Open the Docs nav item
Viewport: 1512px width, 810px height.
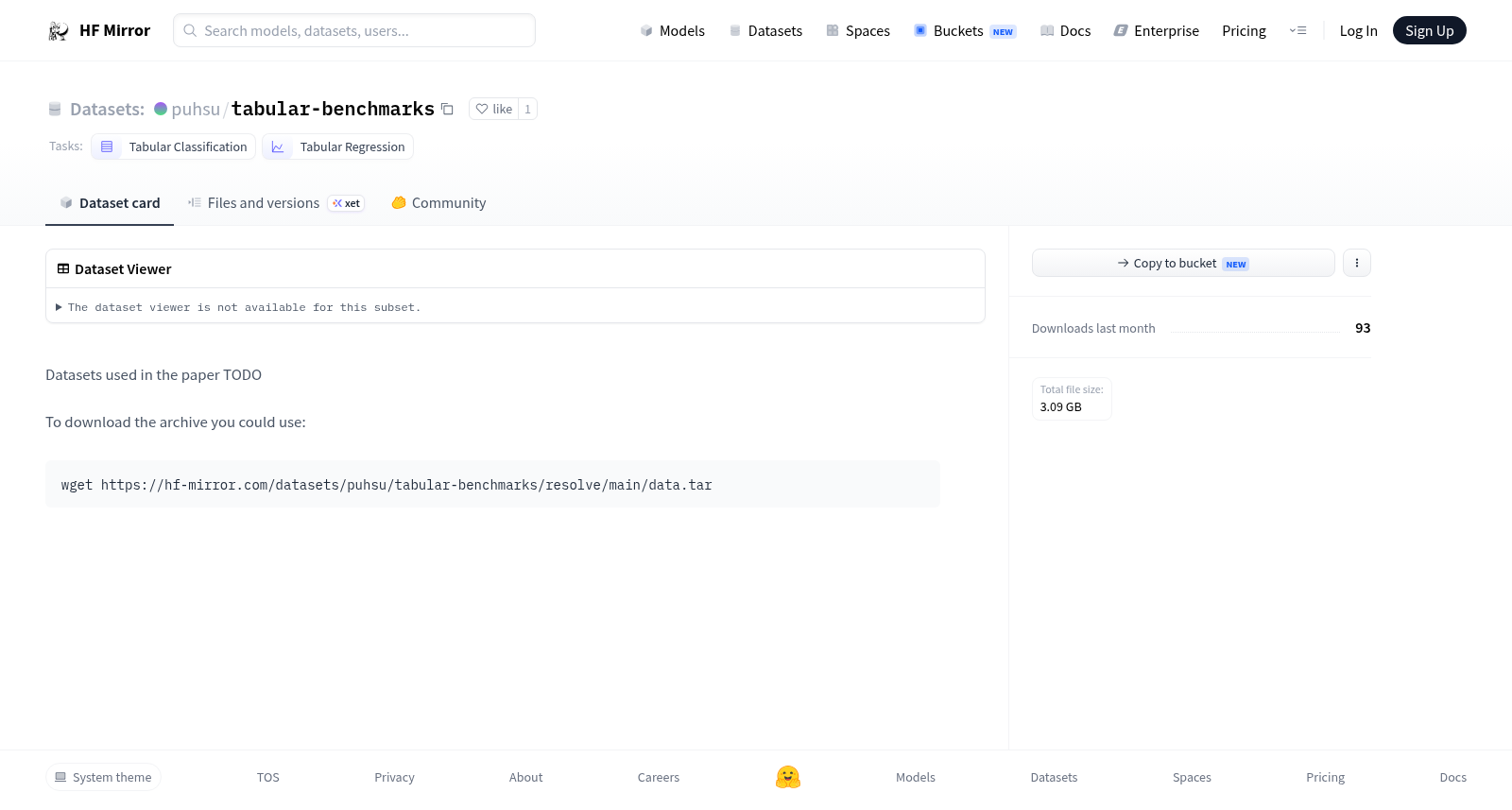(x=1065, y=31)
